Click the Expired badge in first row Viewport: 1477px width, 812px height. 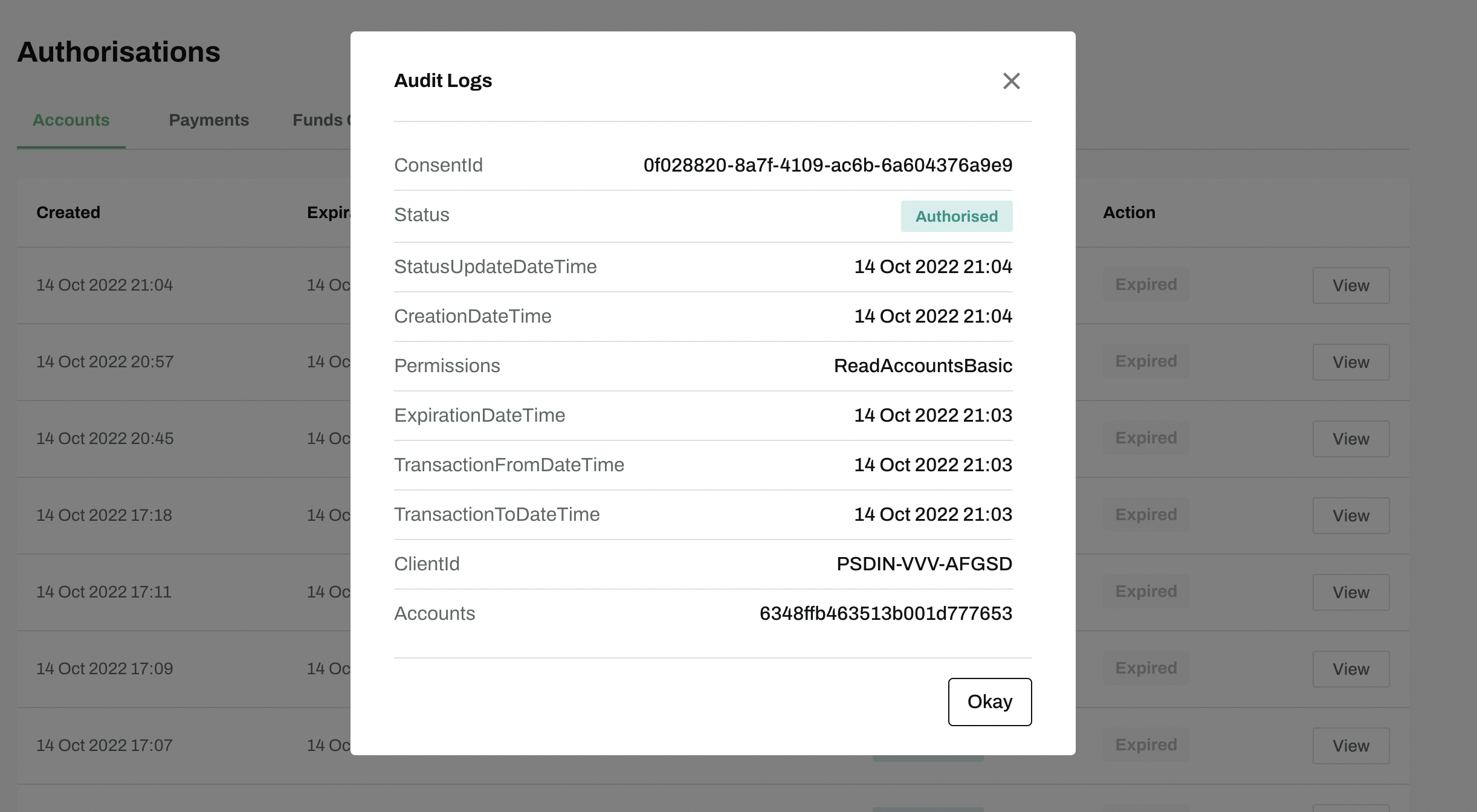click(1146, 285)
